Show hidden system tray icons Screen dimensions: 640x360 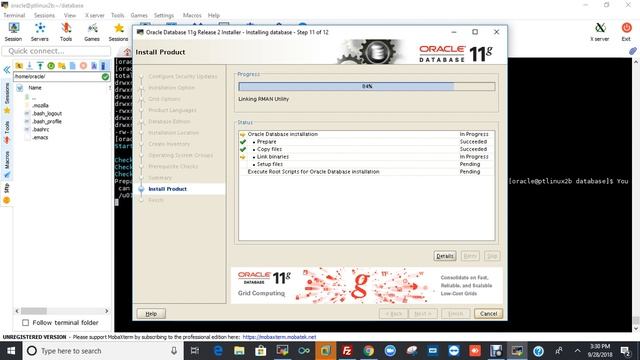pyautogui.click(x=577, y=351)
